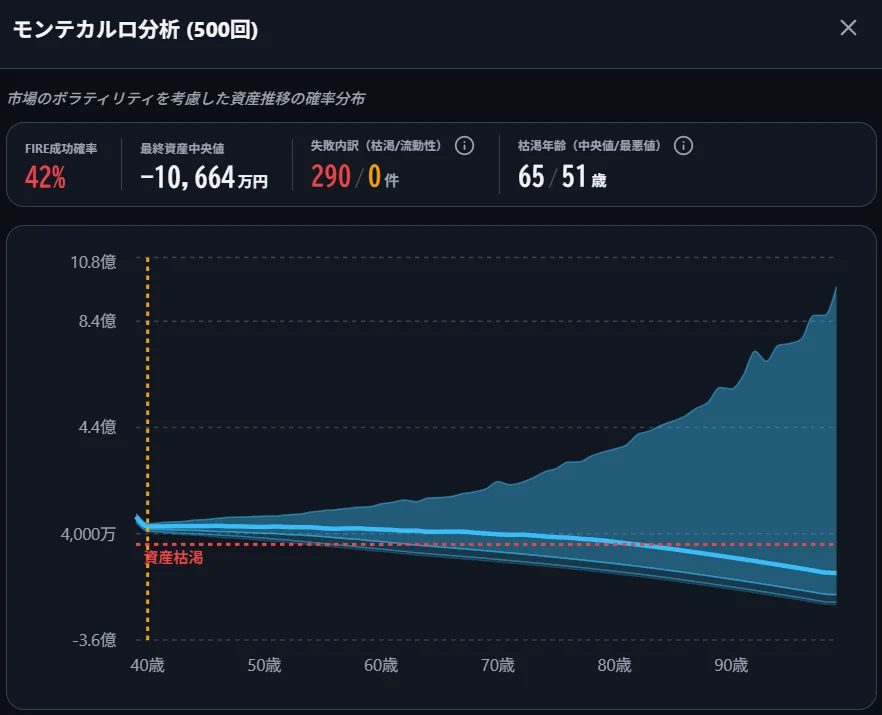Click the 70歳 x-axis label
The height and width of the screenshot is (715, 882).
tap(498, 665)
